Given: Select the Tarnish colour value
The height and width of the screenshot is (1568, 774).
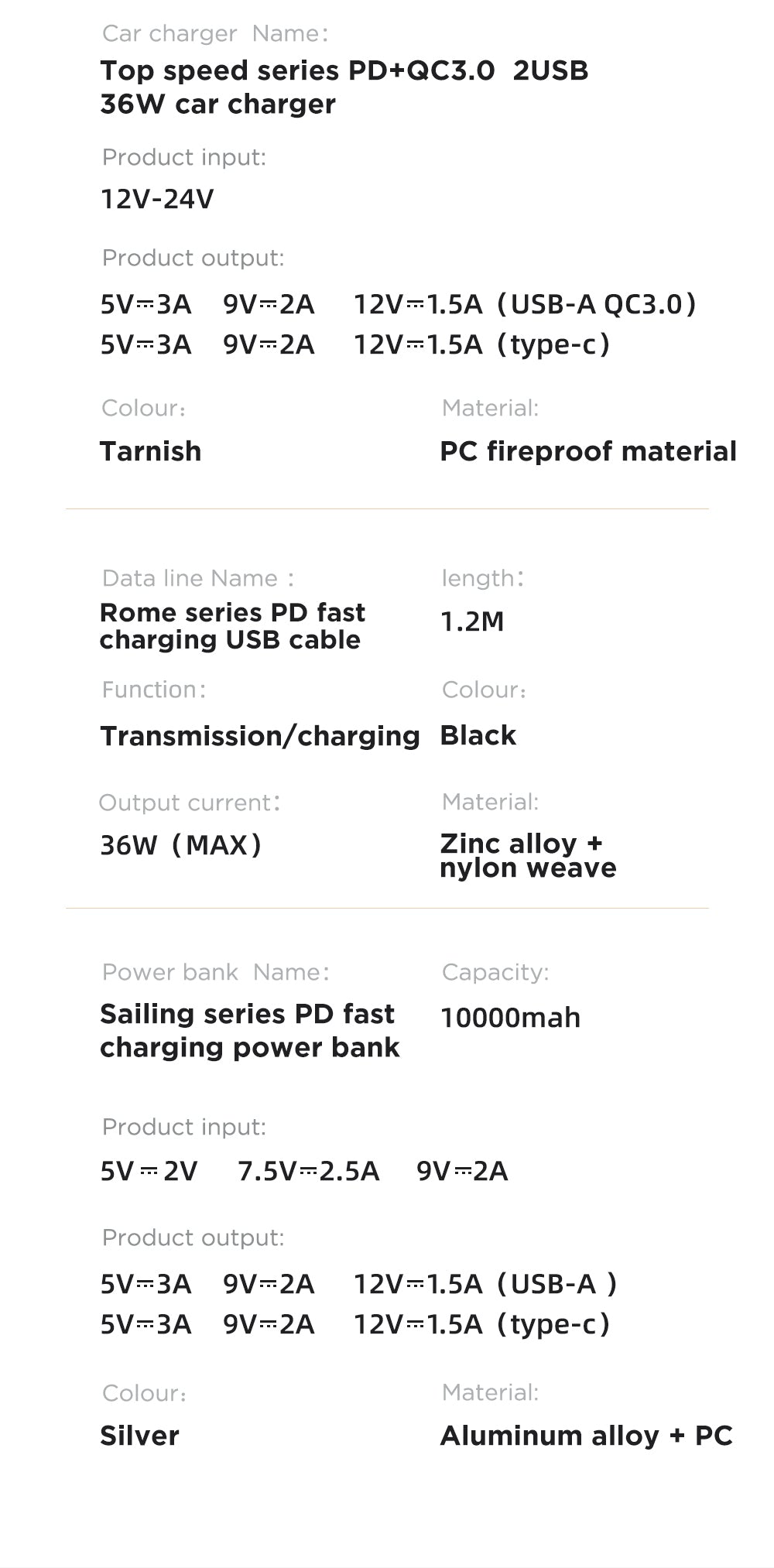Looking at the screenshot, I should (x=151, y=451).
